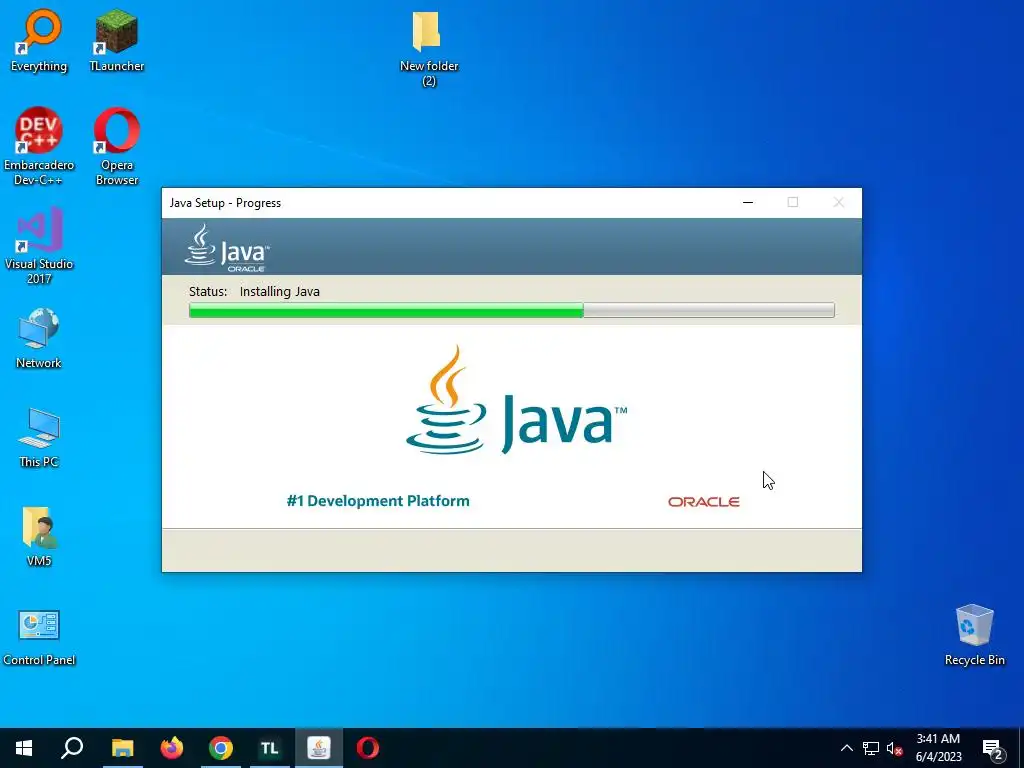The width and height of the screenshot is (1024, 768).
Task: Open File Explorer from the taskbar
Action: (122, 748)
